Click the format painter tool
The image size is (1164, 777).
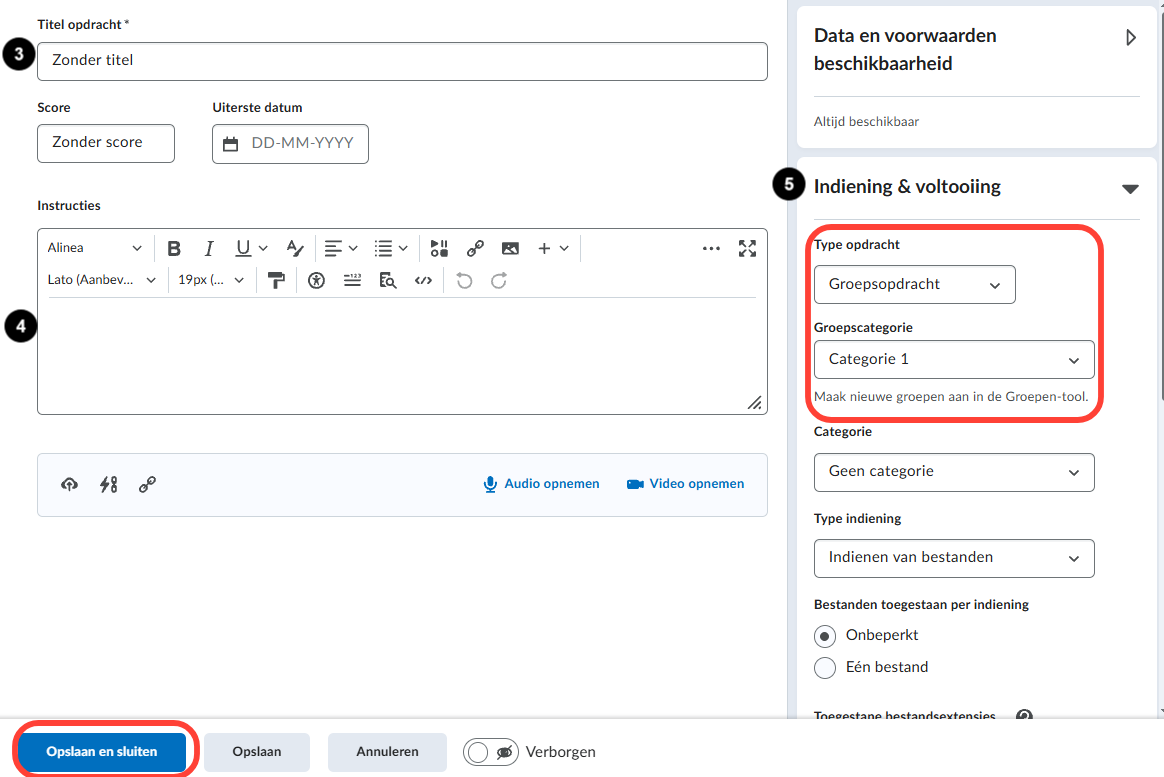(x=276, y=281)
